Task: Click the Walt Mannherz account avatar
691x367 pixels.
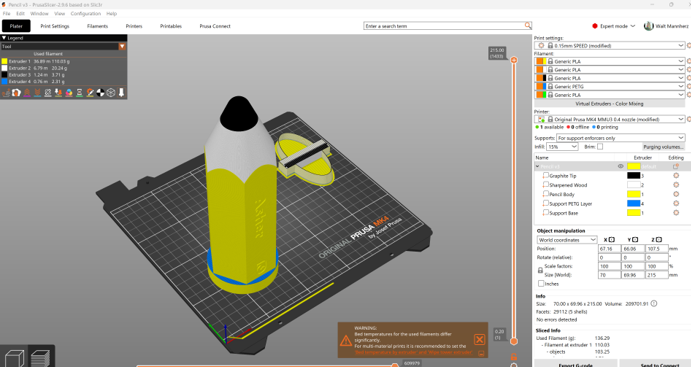Action: (648, 26)
